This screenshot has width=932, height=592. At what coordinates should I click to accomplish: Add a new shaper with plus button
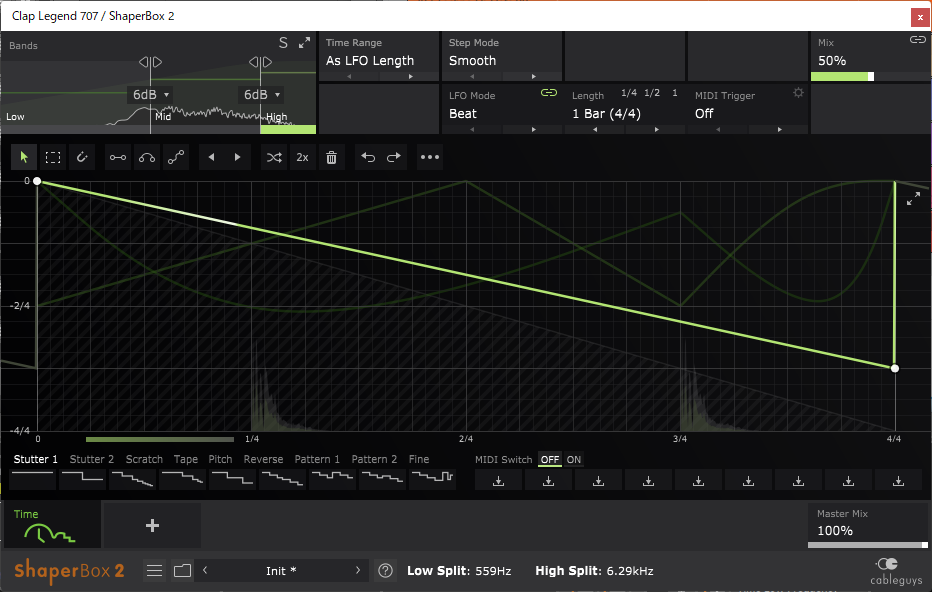click(152, 525)
